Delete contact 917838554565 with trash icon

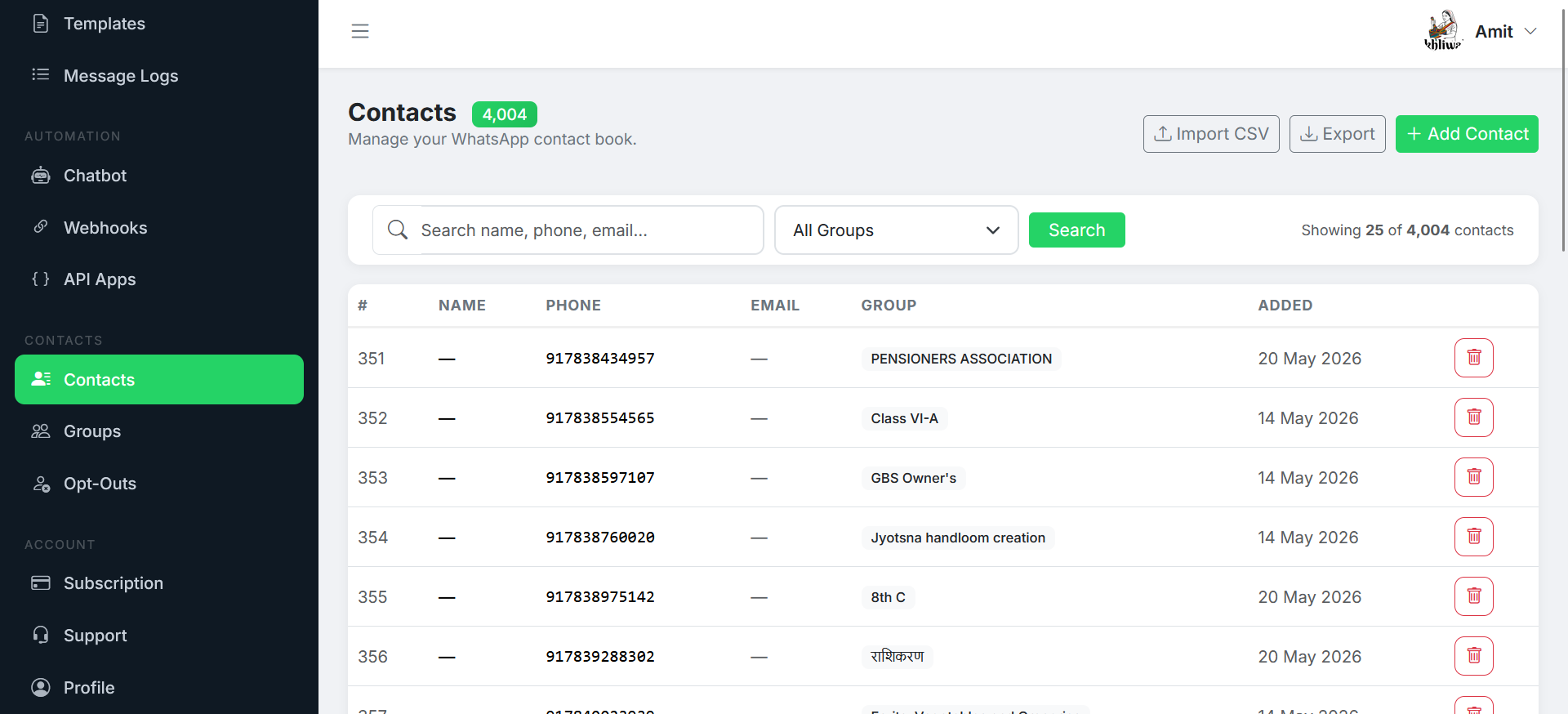[1473, 417]
